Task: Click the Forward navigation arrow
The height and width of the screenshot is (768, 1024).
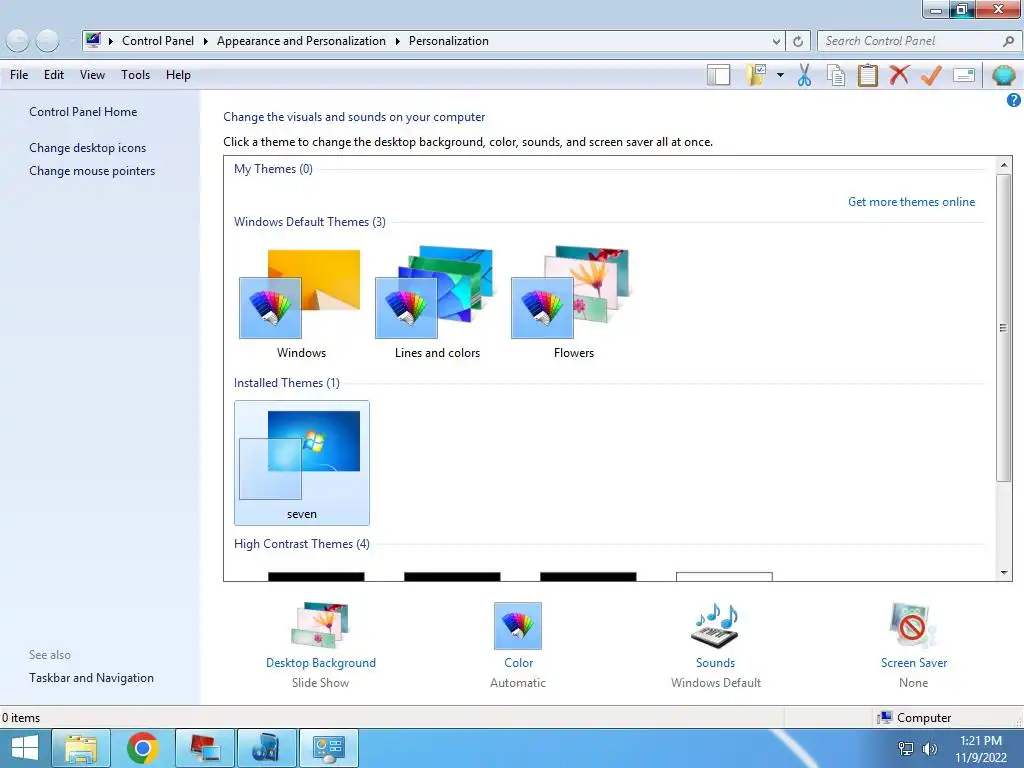Action: click(47, 41)
